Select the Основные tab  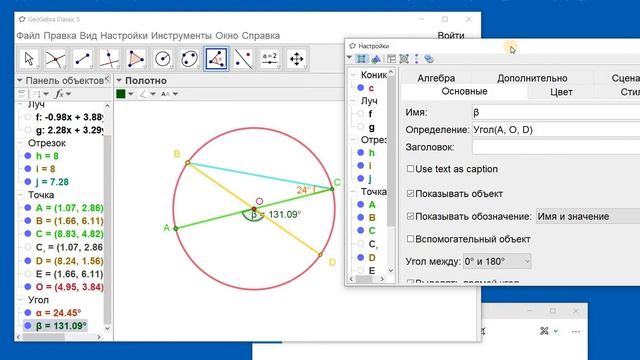coord(464,91)
